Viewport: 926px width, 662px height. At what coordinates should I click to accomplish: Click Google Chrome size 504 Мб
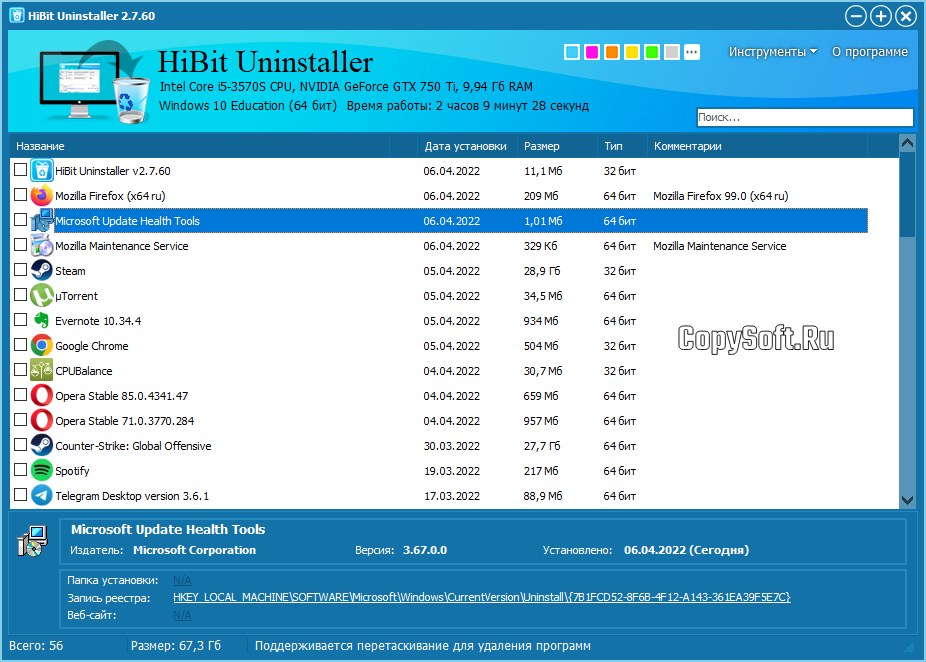541,346
